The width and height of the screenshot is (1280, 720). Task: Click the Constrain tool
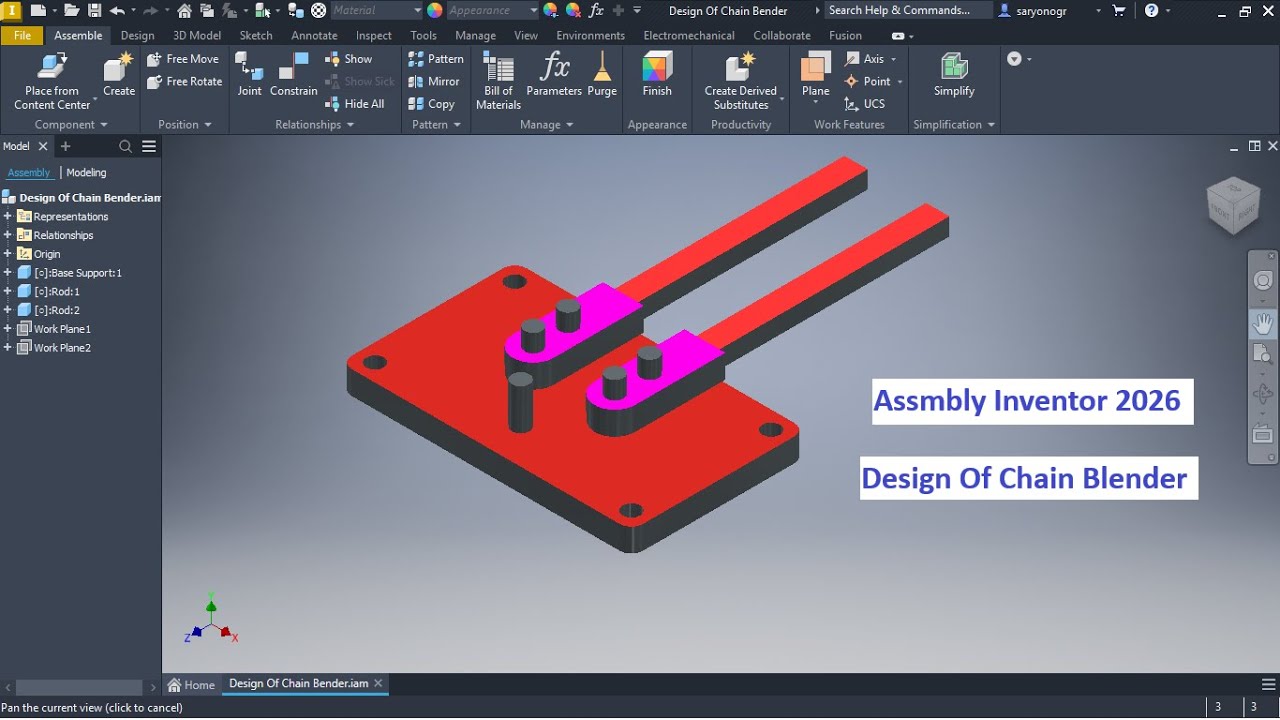click(293, 74)
